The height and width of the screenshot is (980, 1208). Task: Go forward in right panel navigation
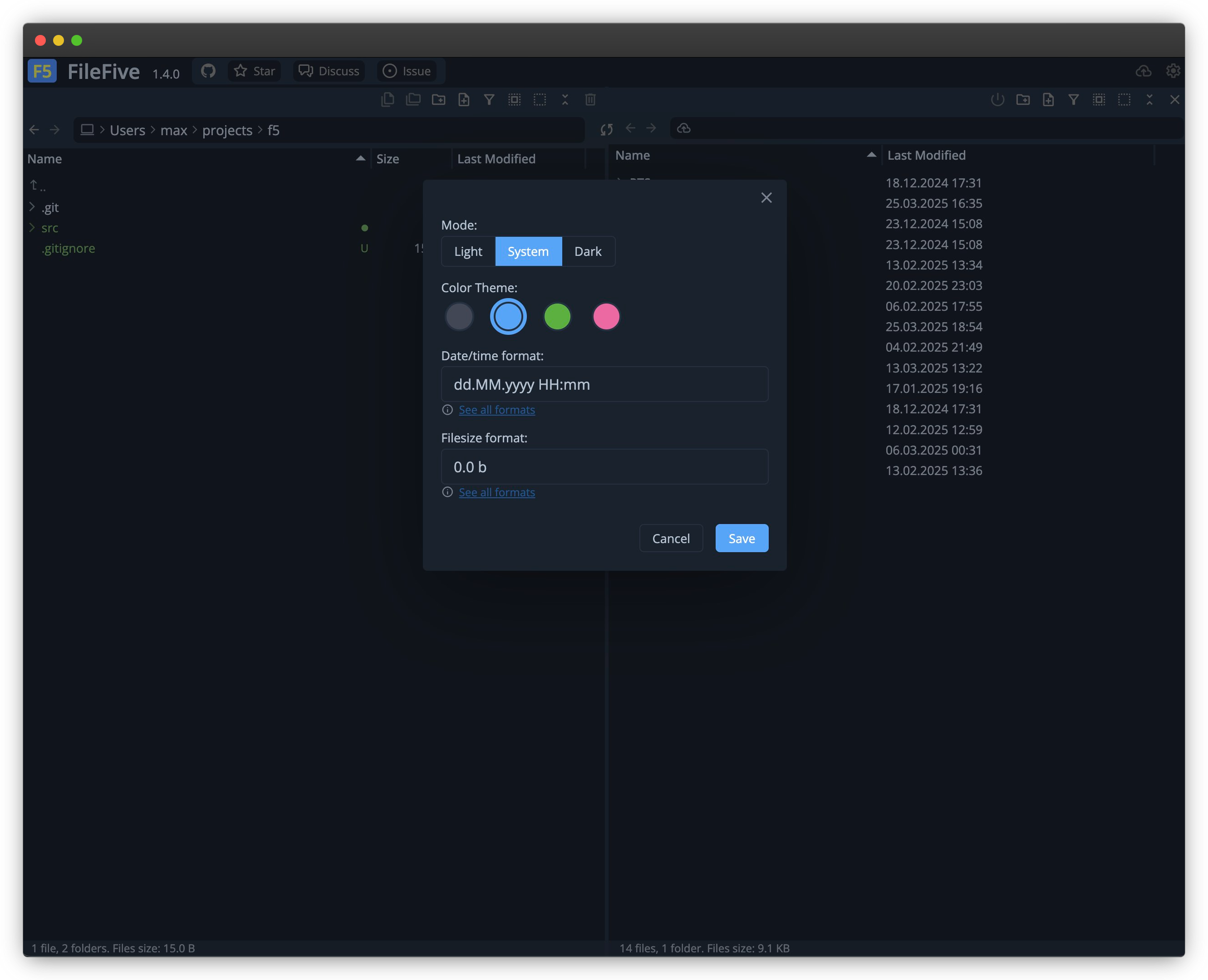(651, 128)
